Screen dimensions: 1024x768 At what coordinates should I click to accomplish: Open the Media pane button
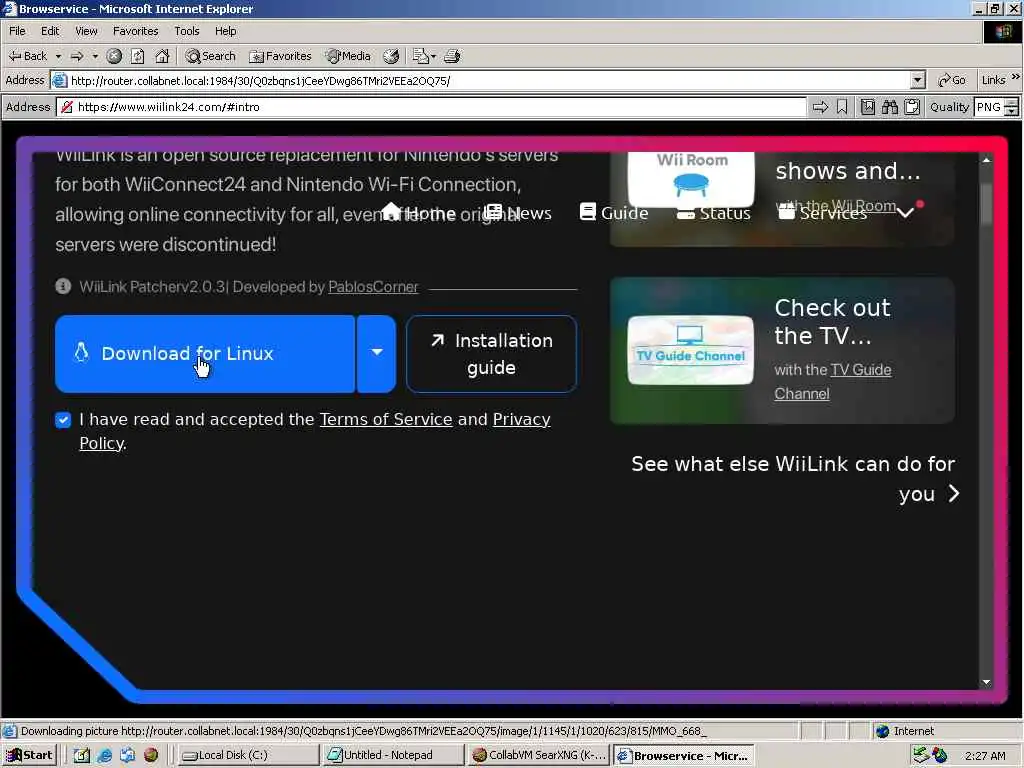tap(348, 56)
